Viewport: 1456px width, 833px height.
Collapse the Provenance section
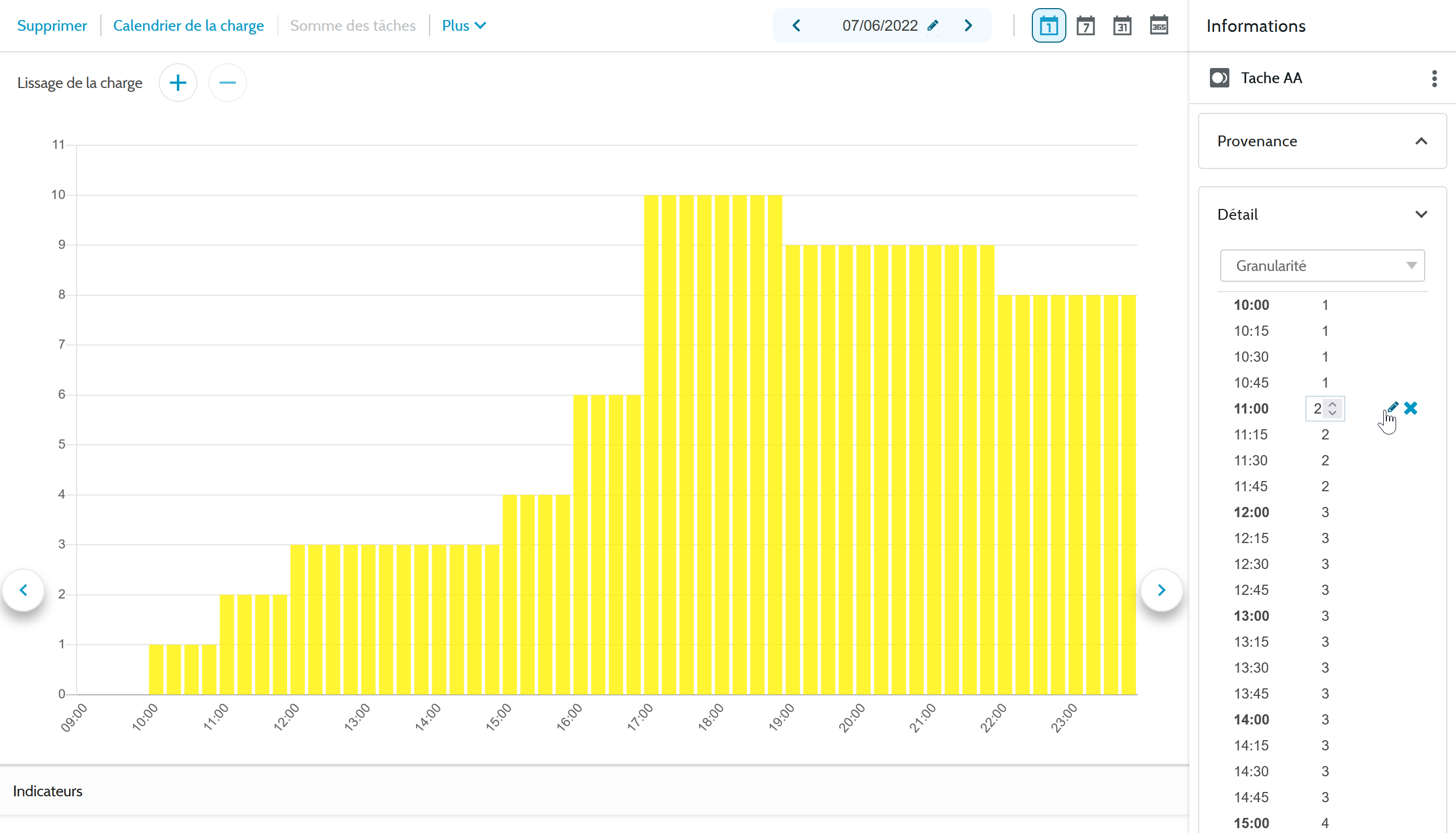(1421, 141)
